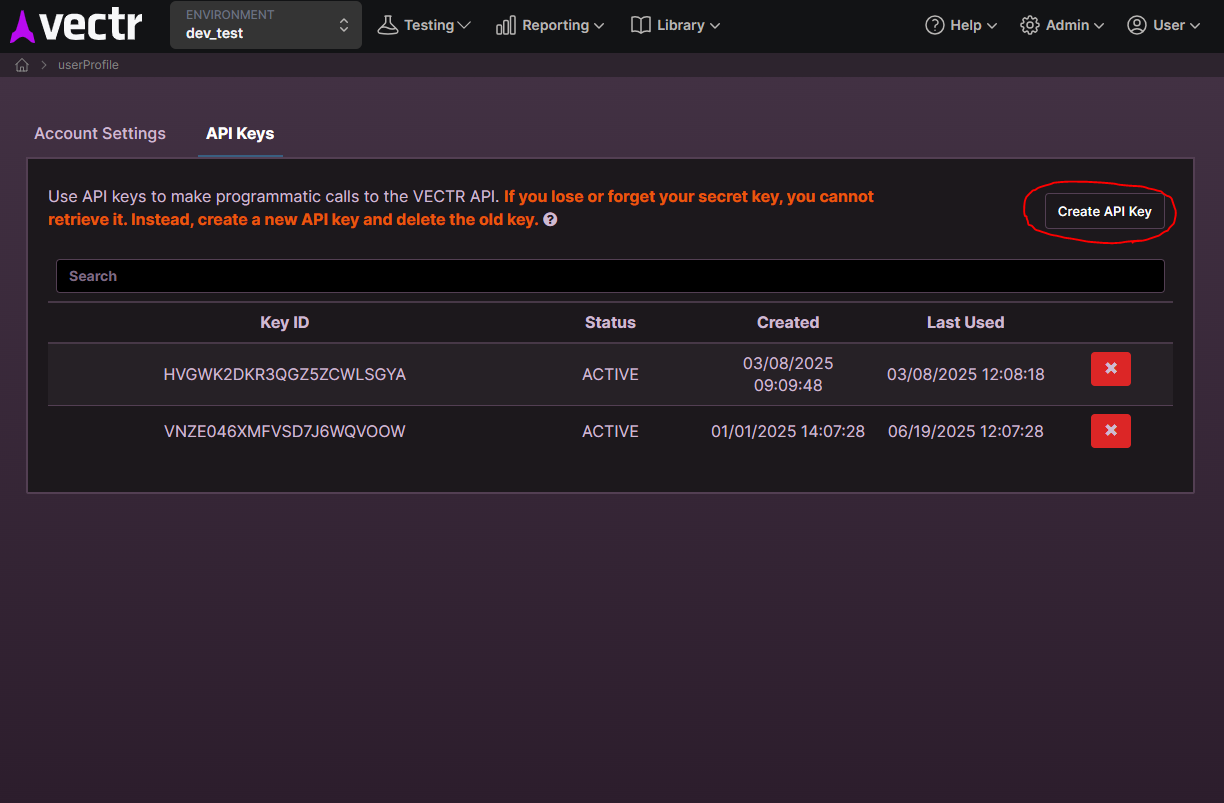
Task: Click the userProfile breadcrumb link
Action: 88,64
